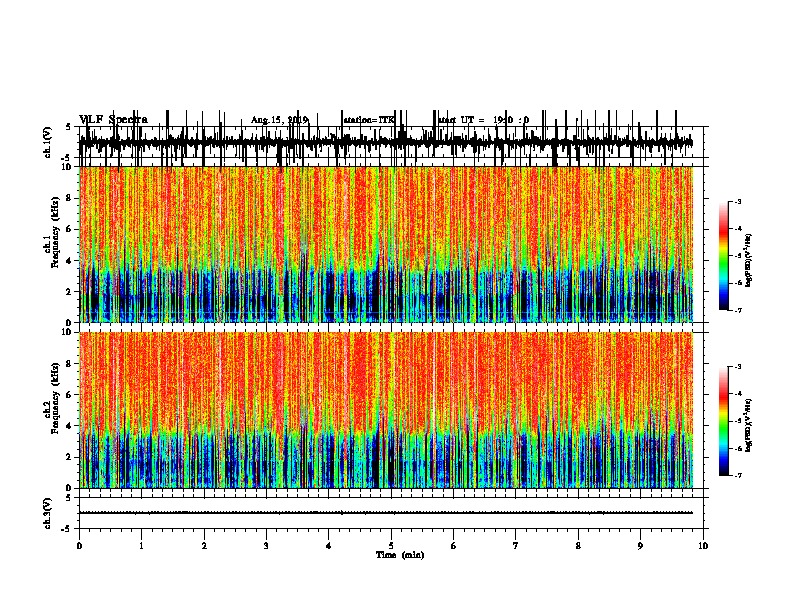Click the "start UT = 19:0 : 0" header text
The height and width of the screenshot is (612, 792).
tap(483, 120)
